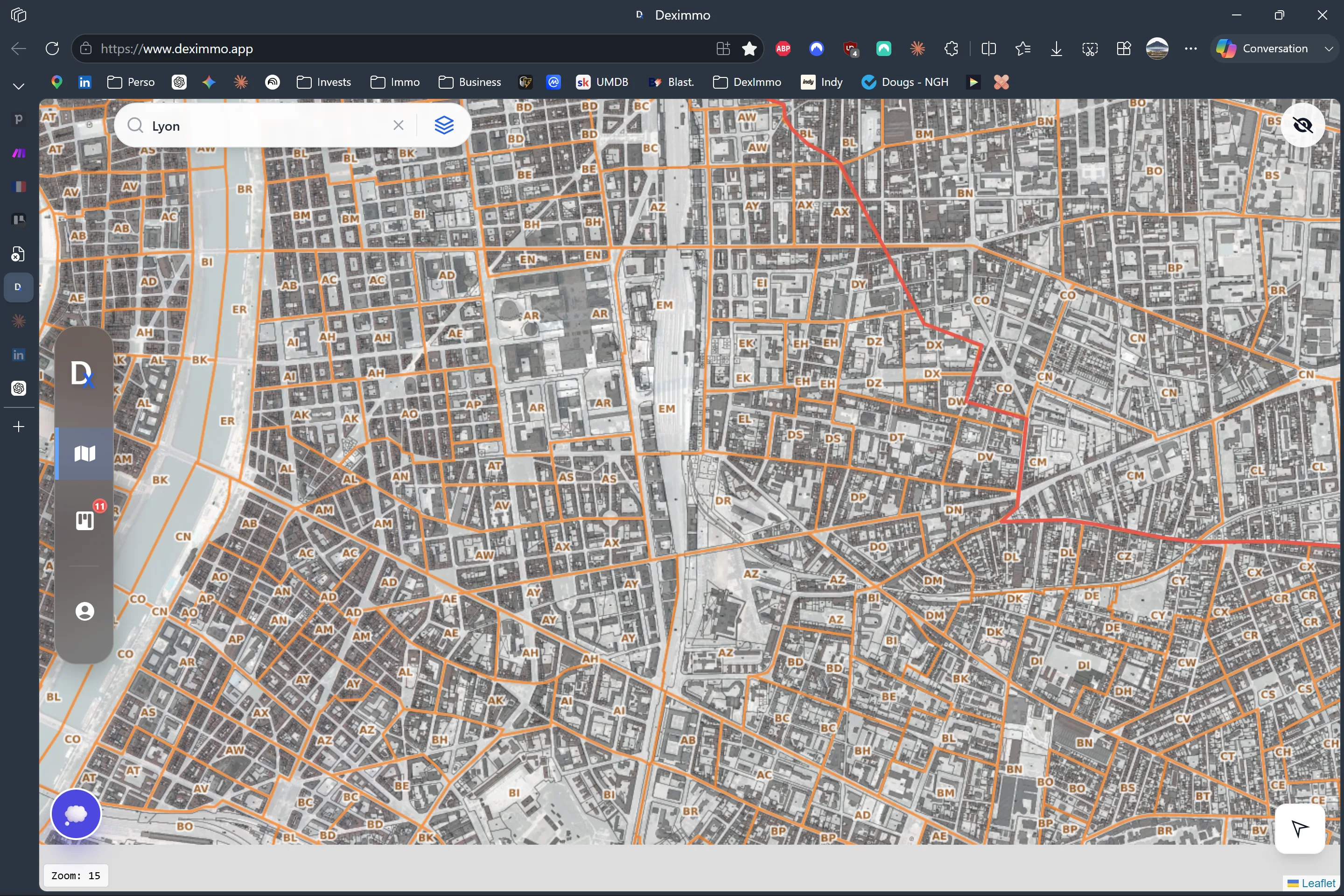Open the Google Maps bookmark icon
The height and width of the screenshot is (896, 1344).
[x=56, y=82]
